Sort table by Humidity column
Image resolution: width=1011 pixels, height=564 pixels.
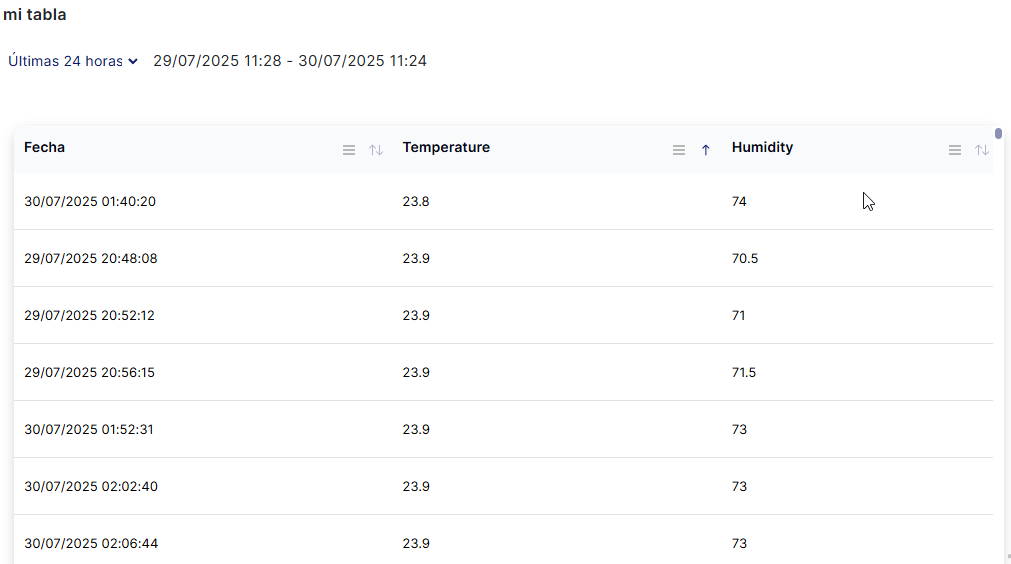(x=982, y=150)
